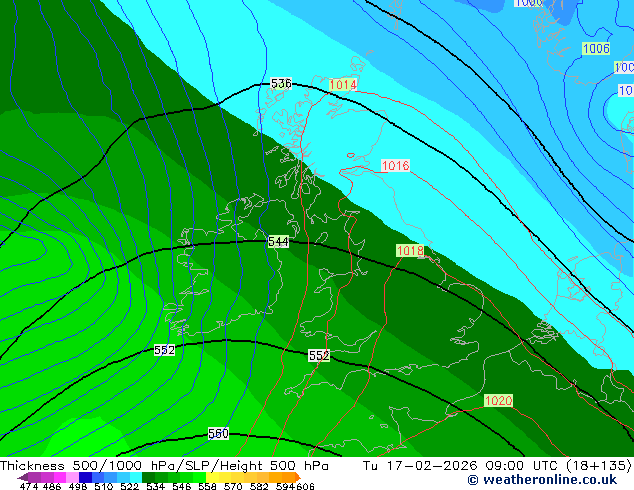Viewport: 634px width, 490px height.
Task: Click the 558 legend scale value
Action: point(207,486)
